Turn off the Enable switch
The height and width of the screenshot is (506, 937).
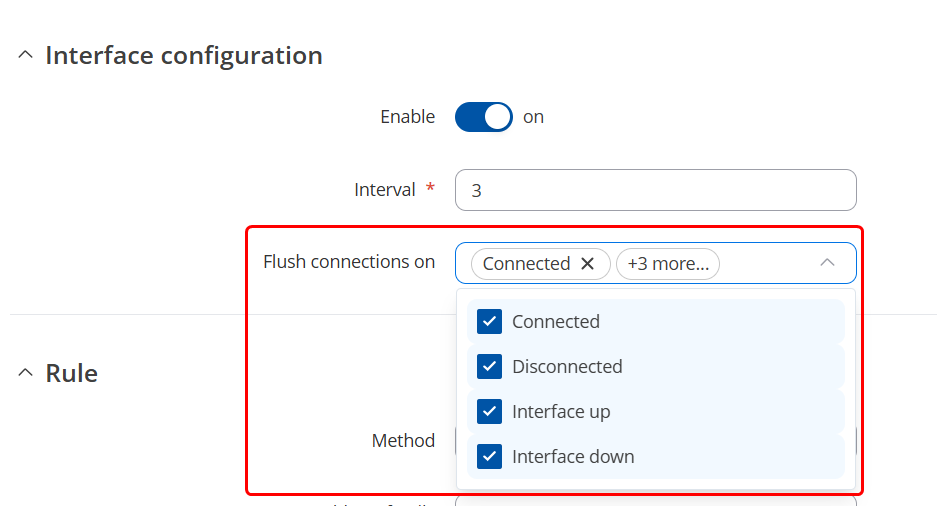pyautogui.click(x=484, y=117)
